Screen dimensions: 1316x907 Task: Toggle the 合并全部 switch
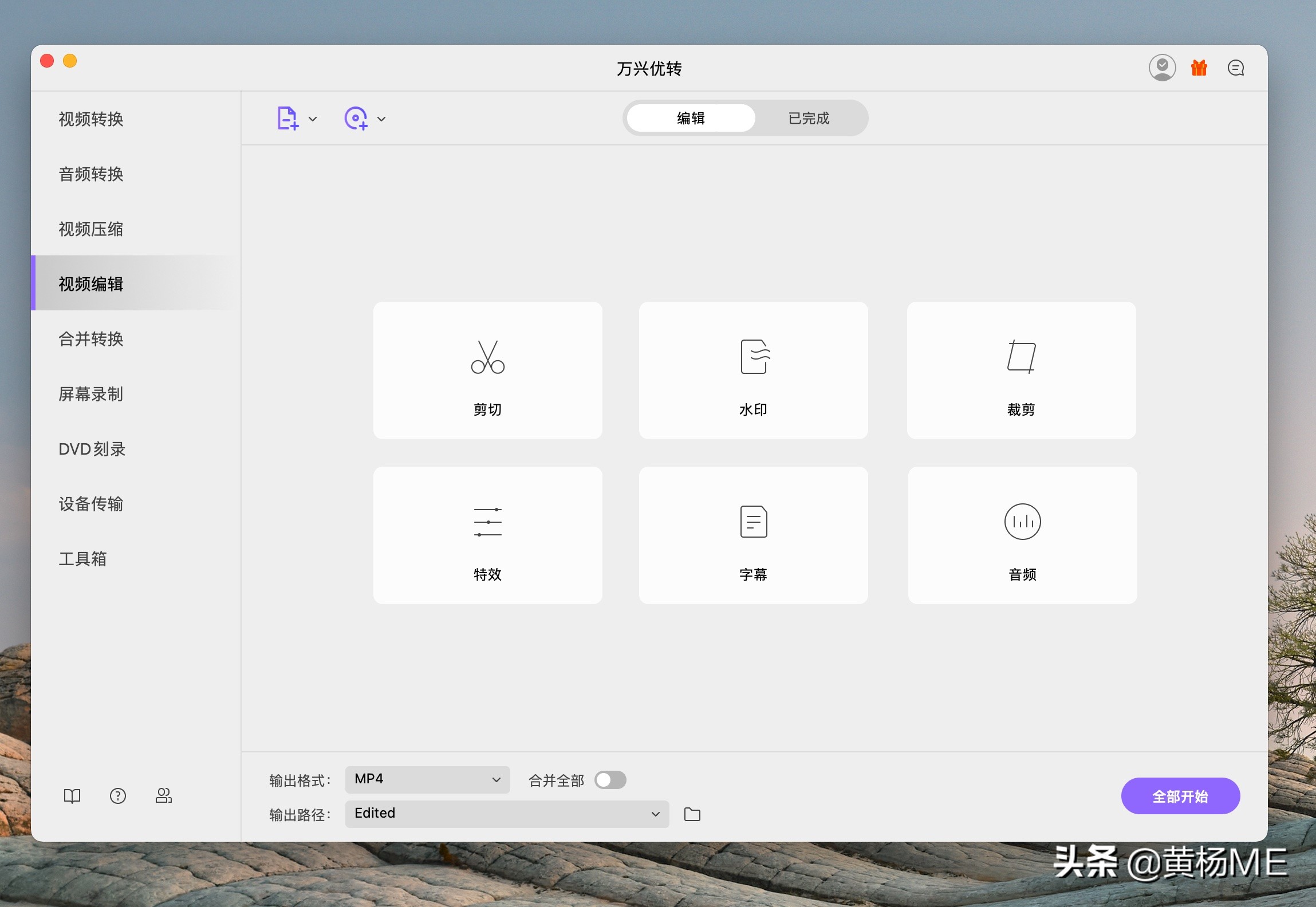[x=610, y=780]
